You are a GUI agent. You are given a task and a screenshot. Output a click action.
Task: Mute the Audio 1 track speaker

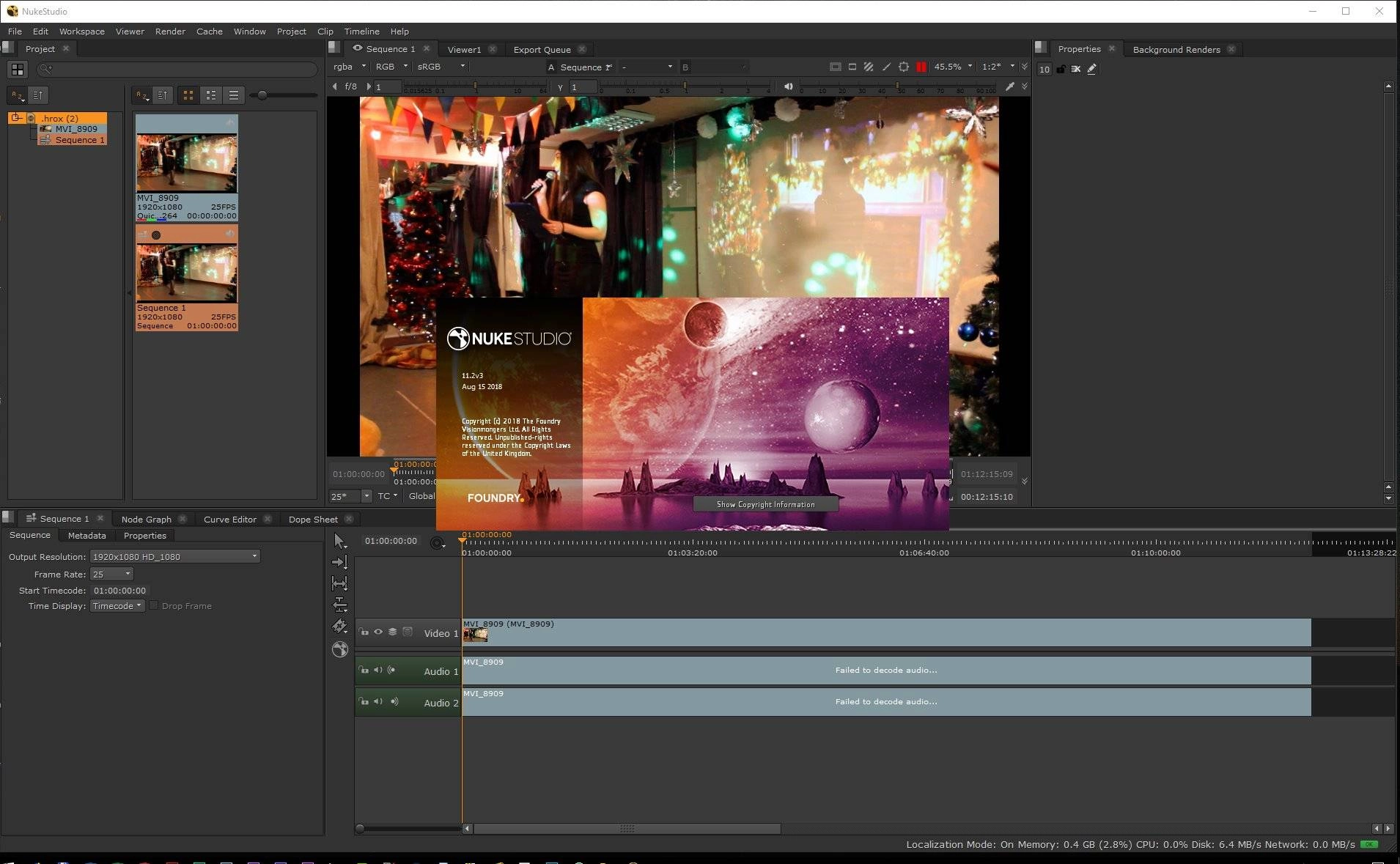coord(377,670)
